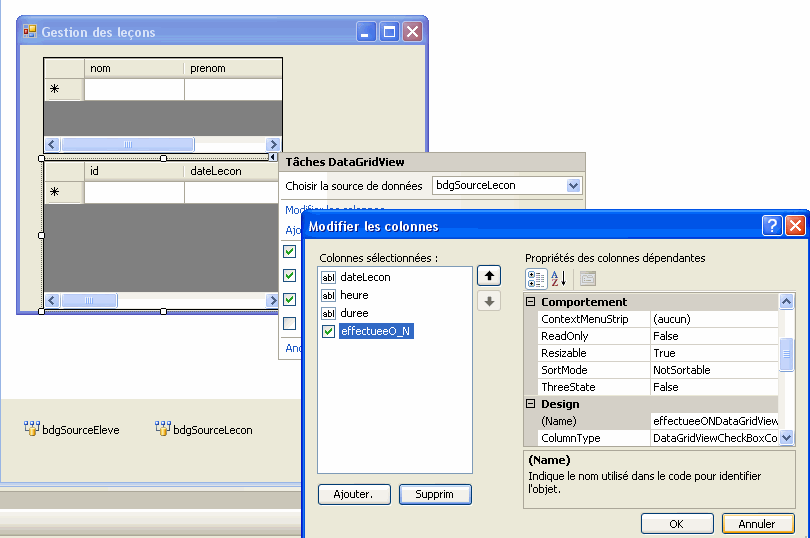Select the ColumnType property row

658,438
